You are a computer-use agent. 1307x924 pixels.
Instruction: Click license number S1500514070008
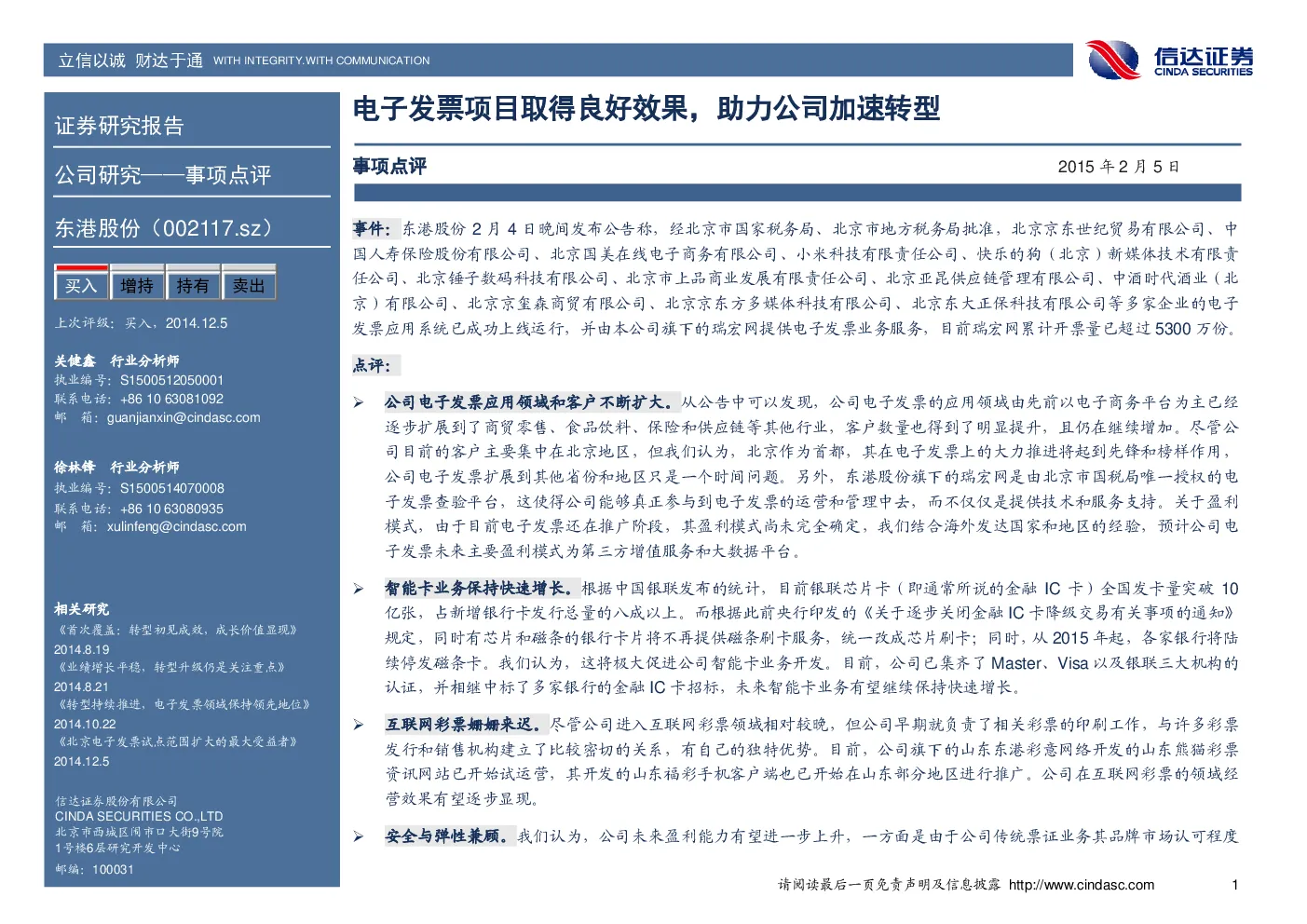[171, 488]
